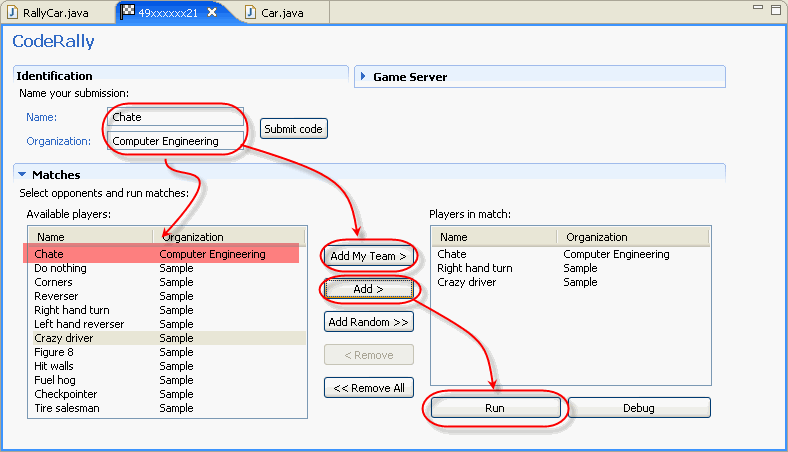Select Figure 8 player
The width and height of the screenshot is (788, 452).
[x=169, y=352]
